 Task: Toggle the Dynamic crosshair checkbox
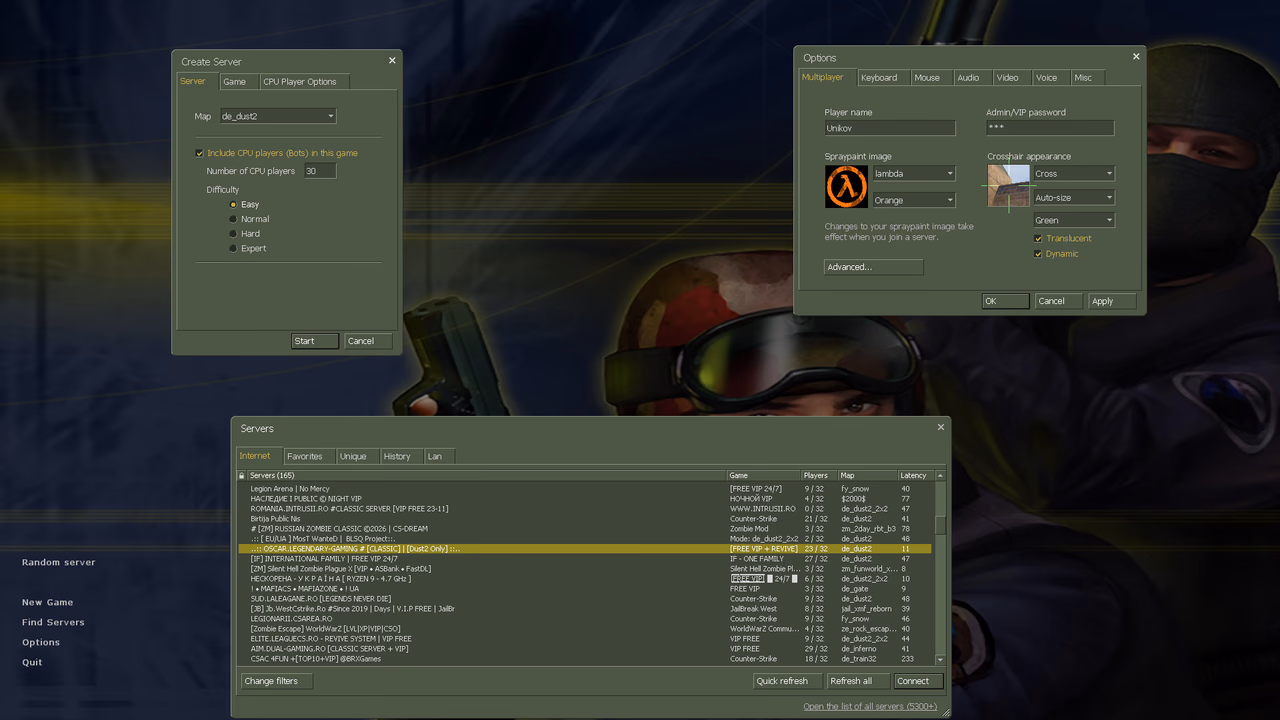tap(1038, 254)
